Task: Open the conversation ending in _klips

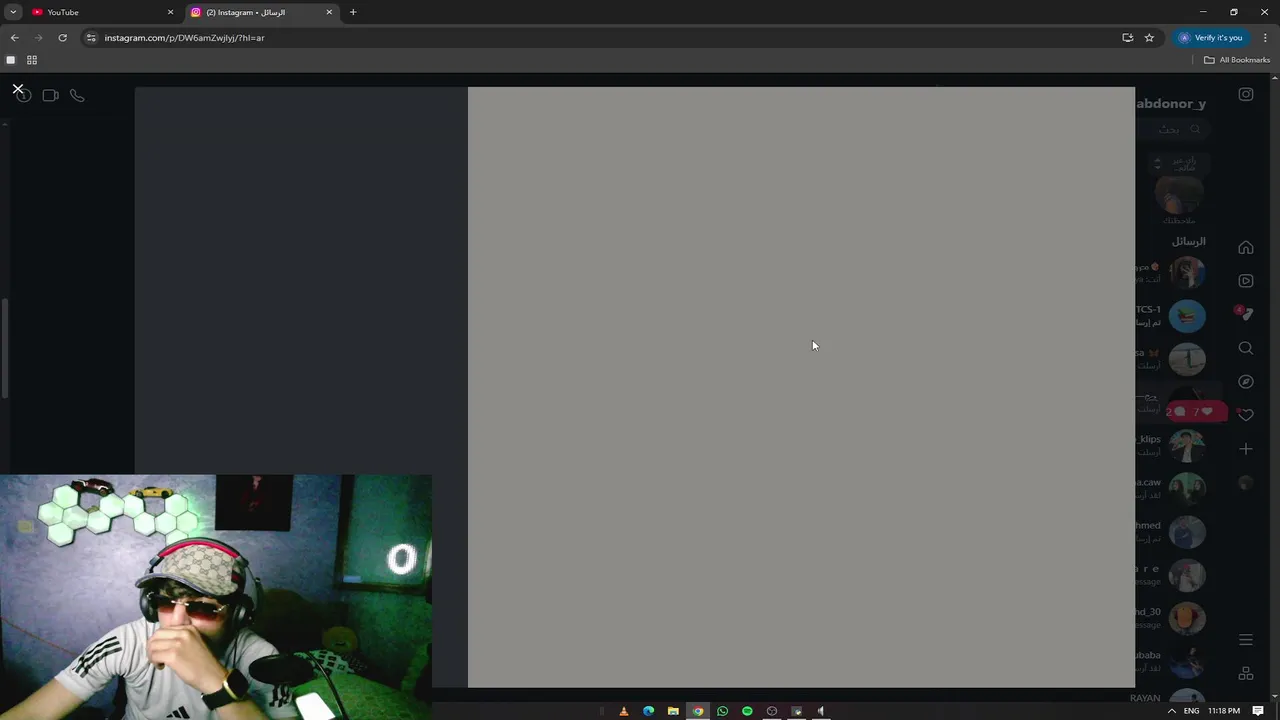Action: click(x=1170, y=446)
